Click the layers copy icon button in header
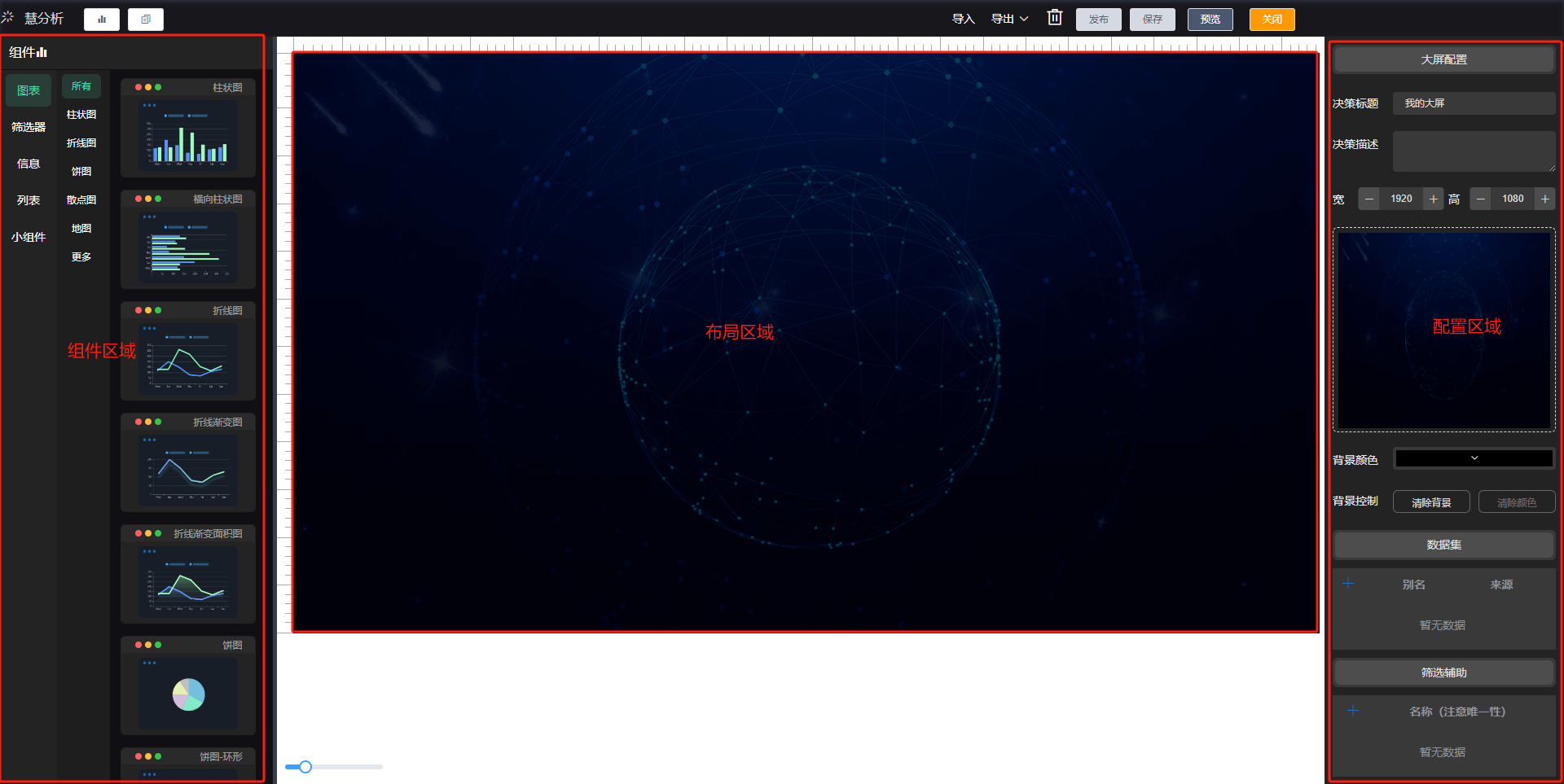This screenshot has height=784, width=1564. (146, 20)
